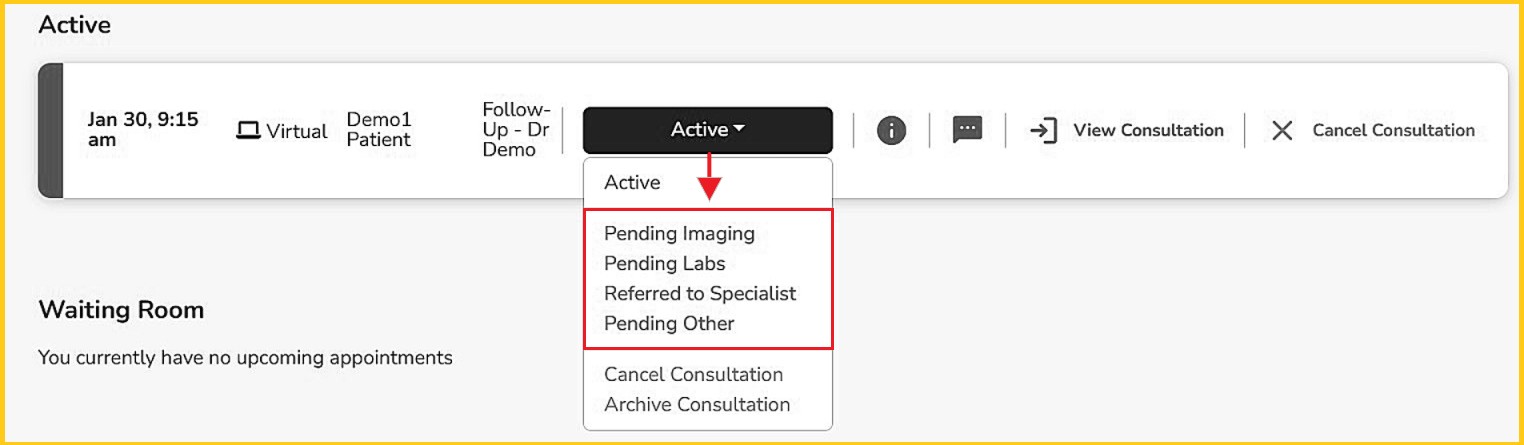The height and width of the screenshot is (445, 1524).
Task: Click the Follow-Up - Dr Demo label
Action: [516, 129]
